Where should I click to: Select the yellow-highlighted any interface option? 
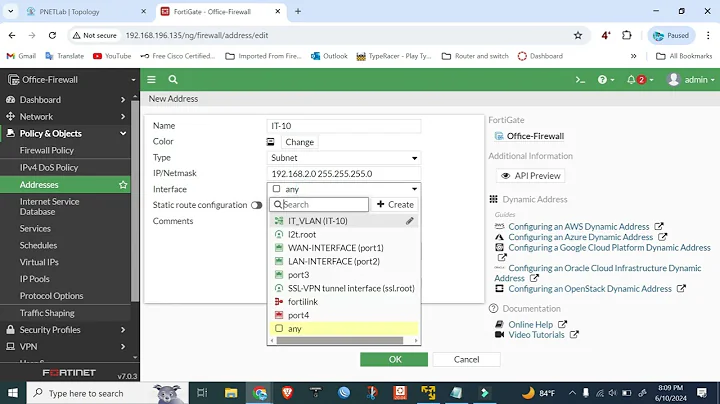(x=343, y=329)
